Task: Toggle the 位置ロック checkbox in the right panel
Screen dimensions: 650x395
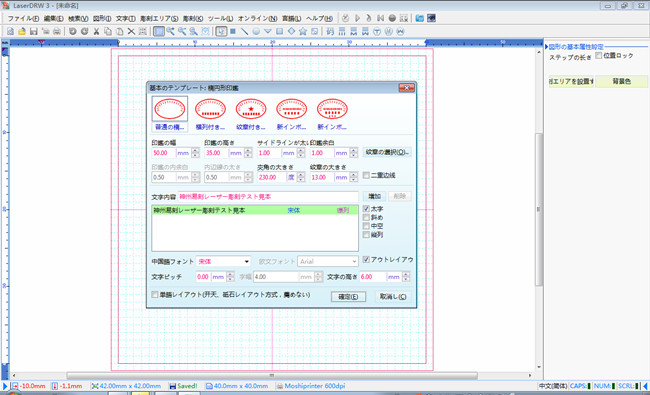Action: pos(599,55)
